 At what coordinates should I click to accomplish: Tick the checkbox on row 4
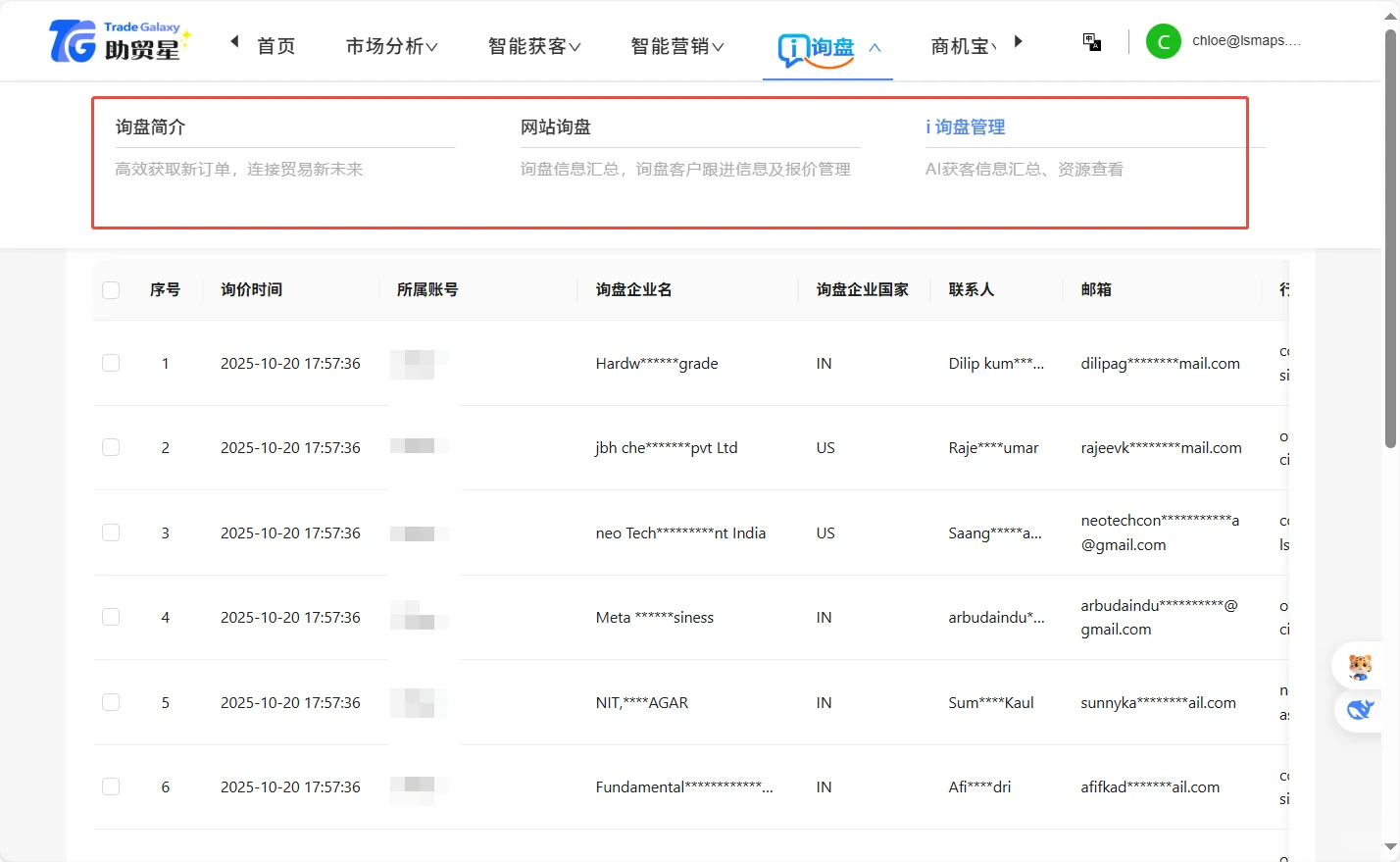click(x=111, y=617)
